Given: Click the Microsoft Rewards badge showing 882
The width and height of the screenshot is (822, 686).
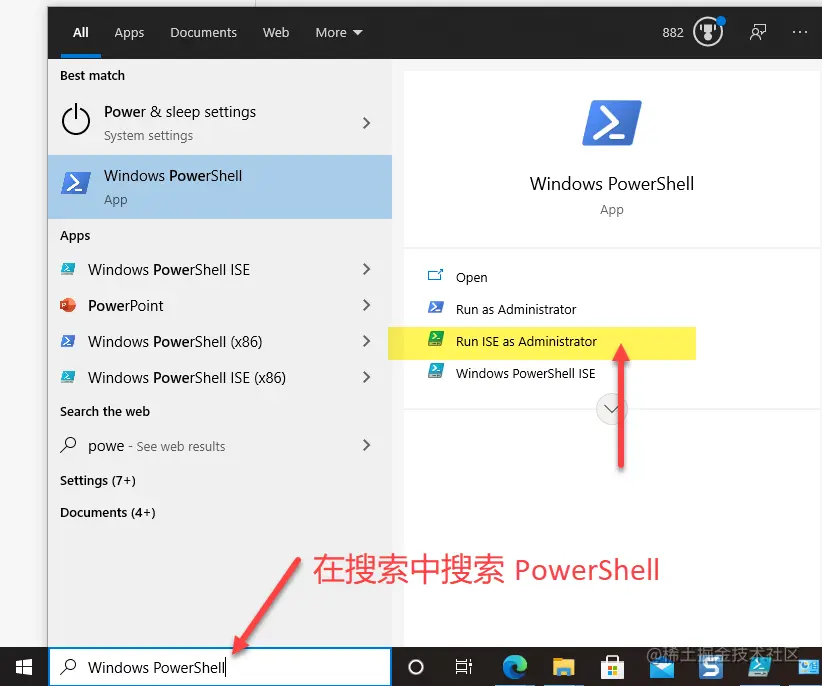Looking at the screenshot, I should 692,32.
